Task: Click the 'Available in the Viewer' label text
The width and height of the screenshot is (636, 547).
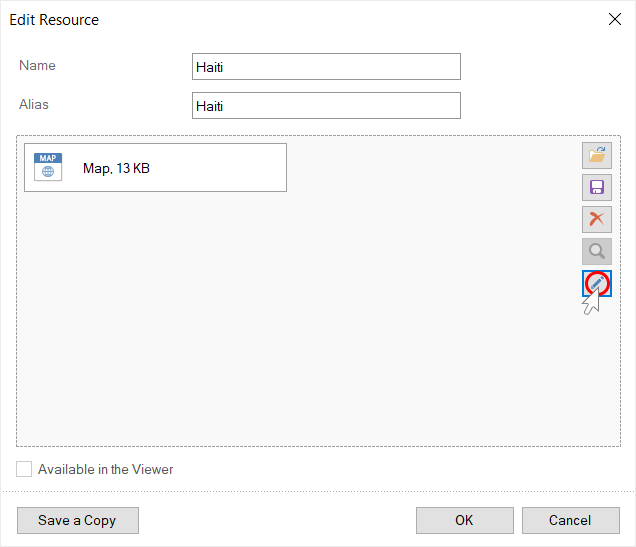Action: tap(105, 469)
